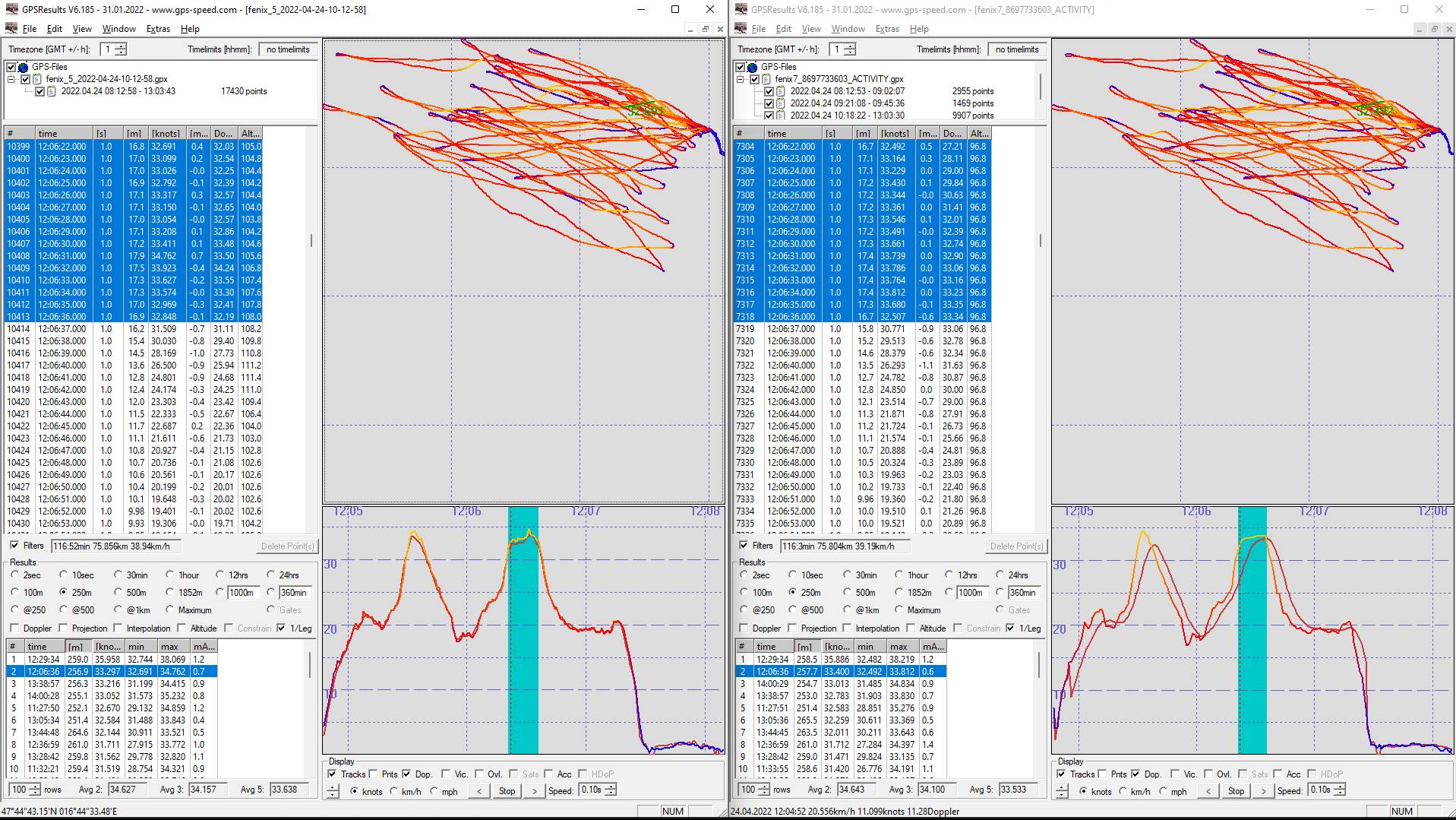
Task: Click the fenix7 ACTIVITY.gpx file document icon
Action: point(766,79)
